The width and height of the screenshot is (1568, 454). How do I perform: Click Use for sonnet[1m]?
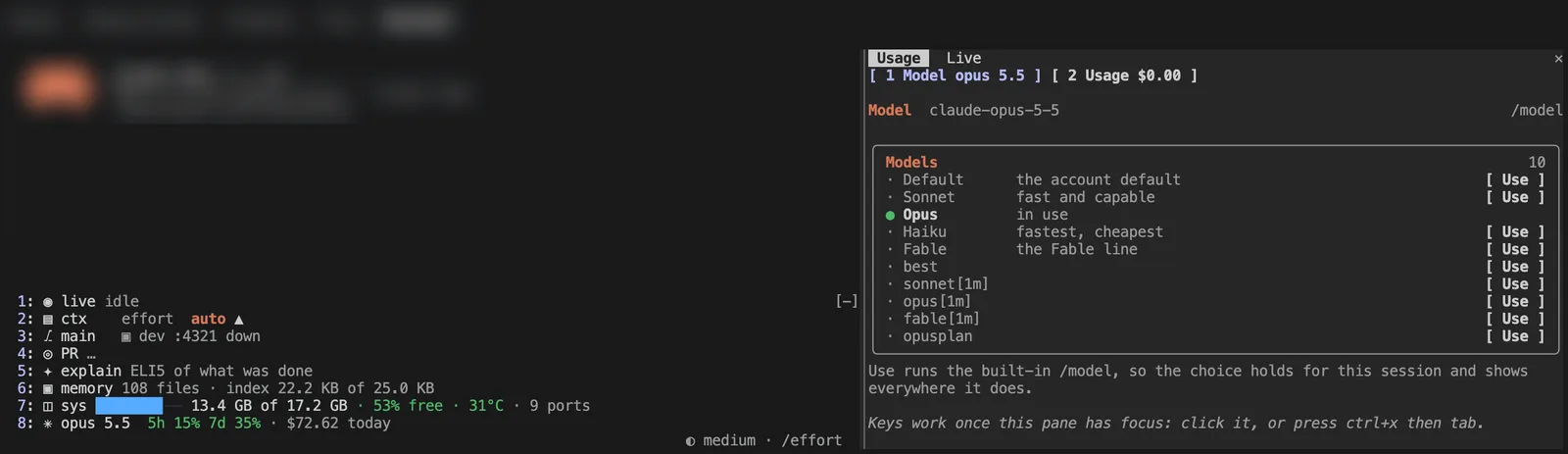pyautogui.click(x=1515, y=284)
